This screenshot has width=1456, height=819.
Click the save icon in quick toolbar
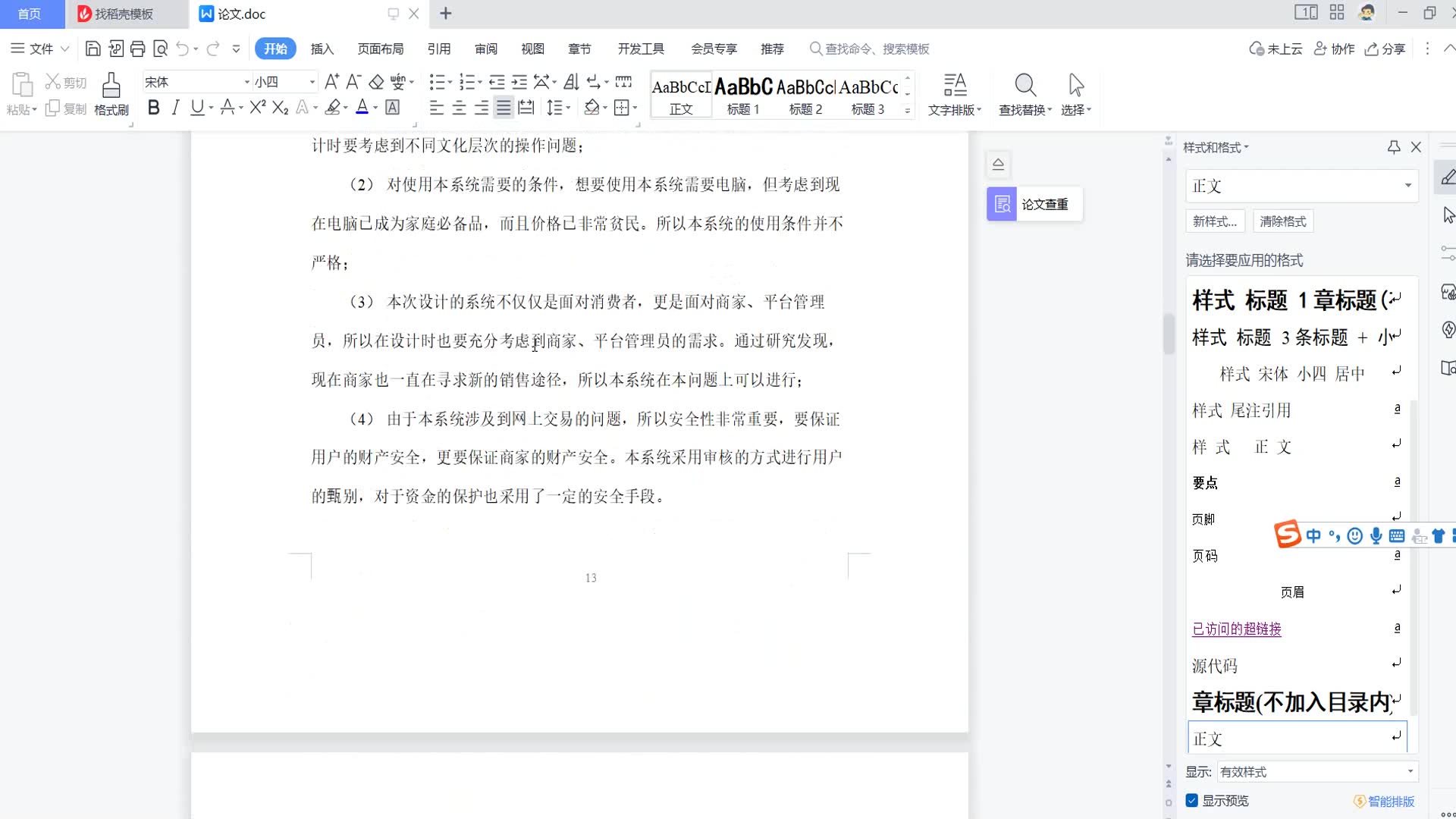(x=93, y=49)
